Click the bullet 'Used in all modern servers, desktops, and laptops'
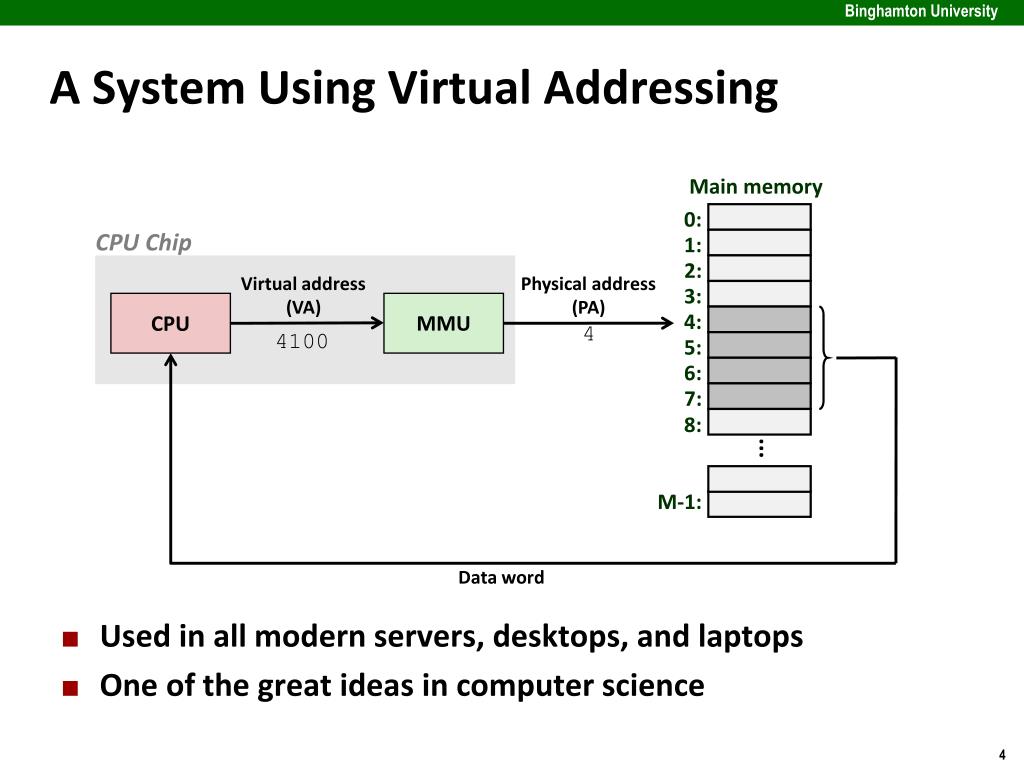The image size is (1024, 768). [x=451, y=636]
